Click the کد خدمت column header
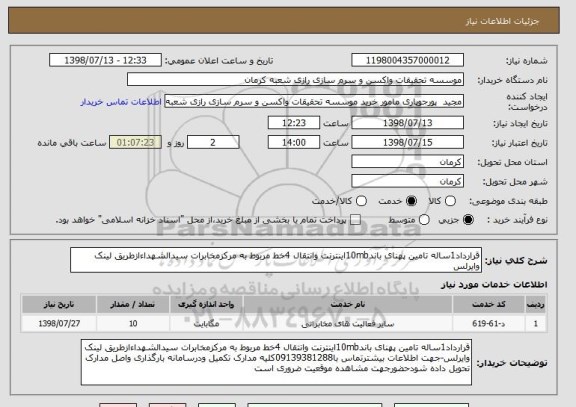The height and width of the screenshot is (407, 576). (489, 304)
